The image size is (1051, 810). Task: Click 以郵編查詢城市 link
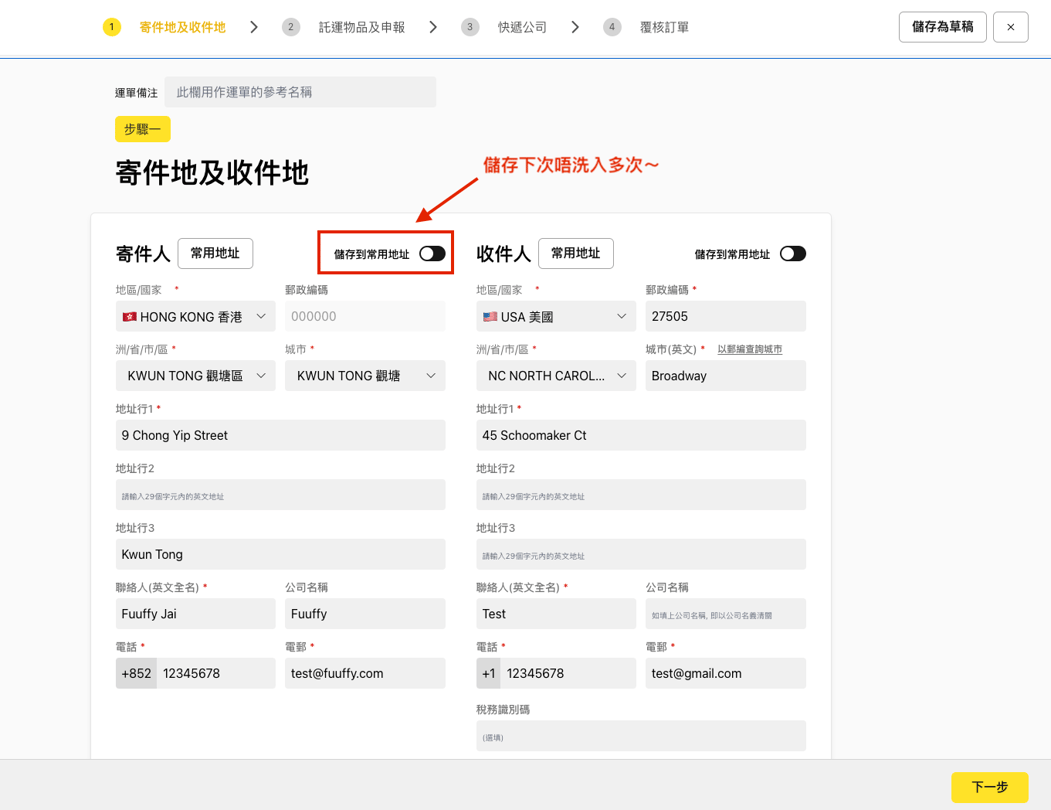click(x=749, y=349)
